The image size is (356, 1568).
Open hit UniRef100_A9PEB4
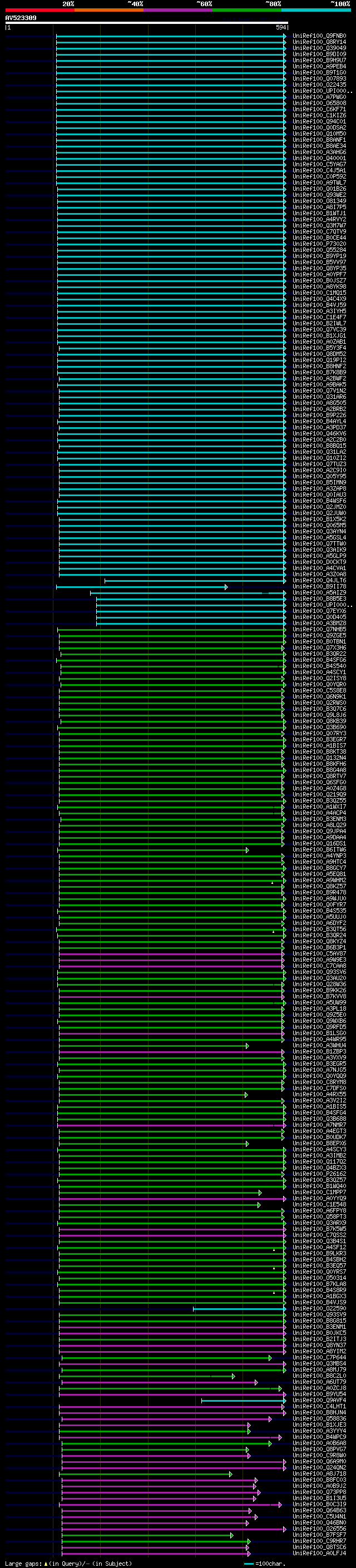(x=319, y=66)
